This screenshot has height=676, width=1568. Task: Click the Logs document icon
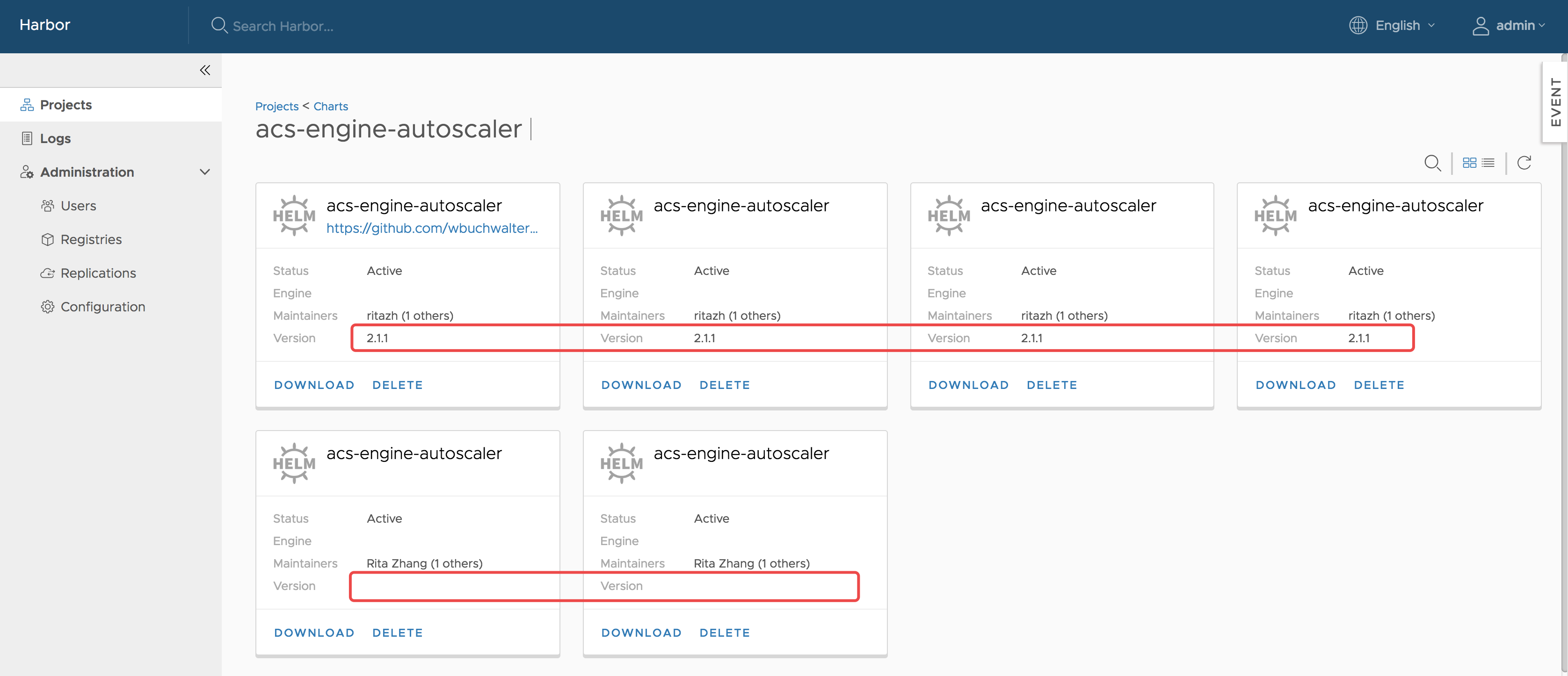[x=27, y=138]
